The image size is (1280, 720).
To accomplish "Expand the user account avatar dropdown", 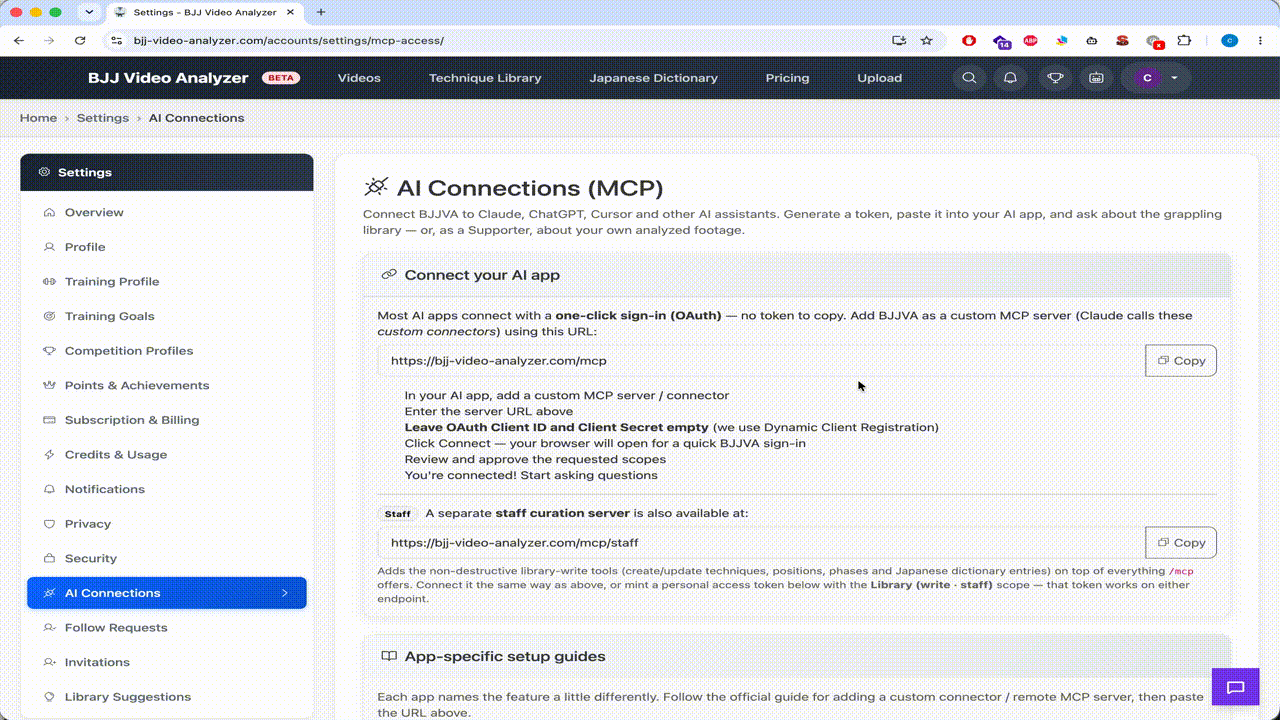I will (1156, 78).
